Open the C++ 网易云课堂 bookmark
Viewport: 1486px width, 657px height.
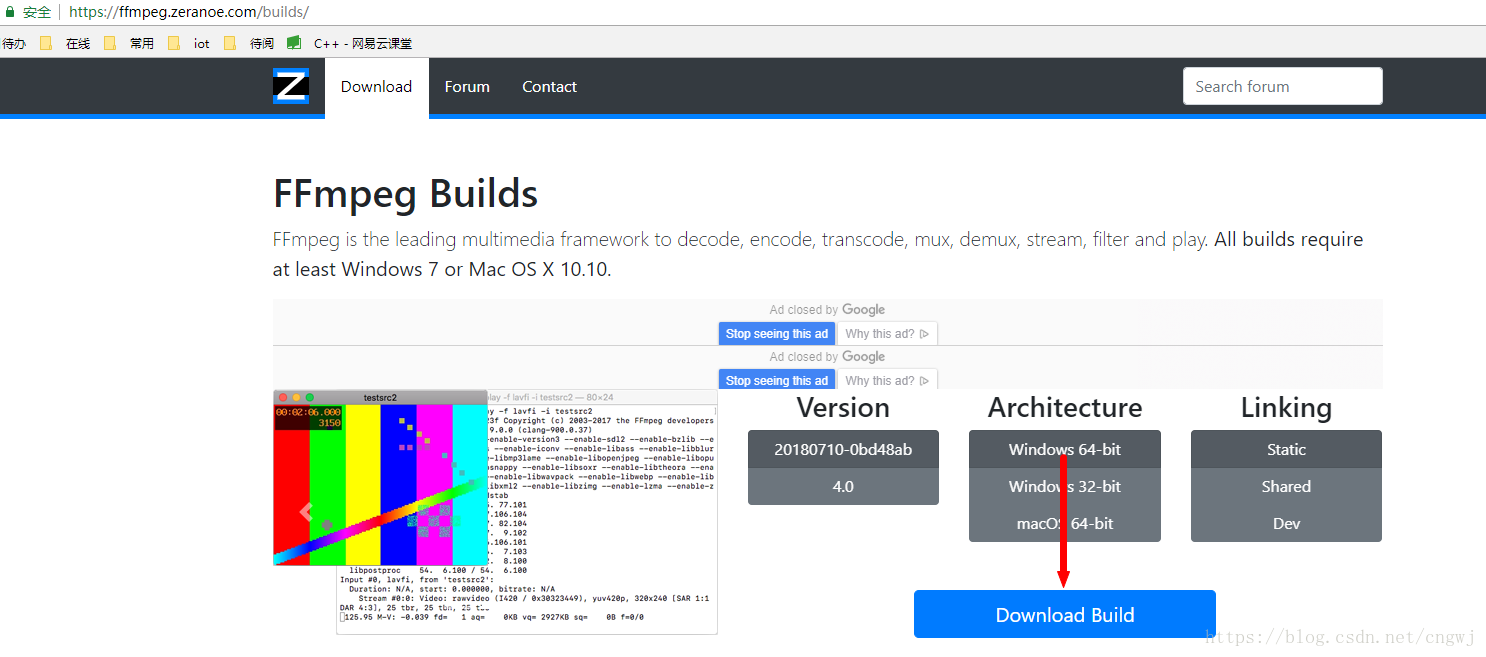coord(350,43)
